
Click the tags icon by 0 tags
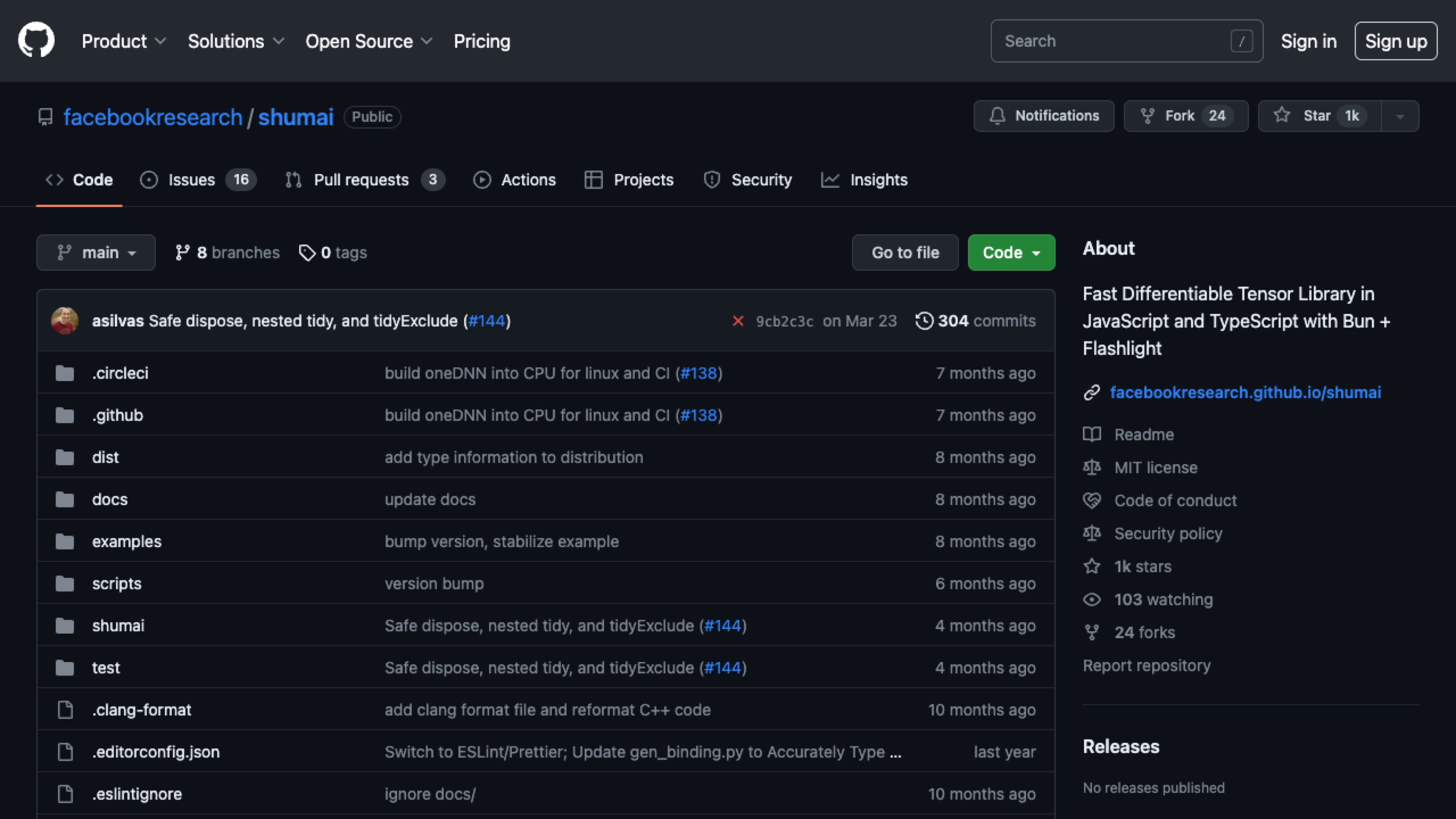[307, 253]
